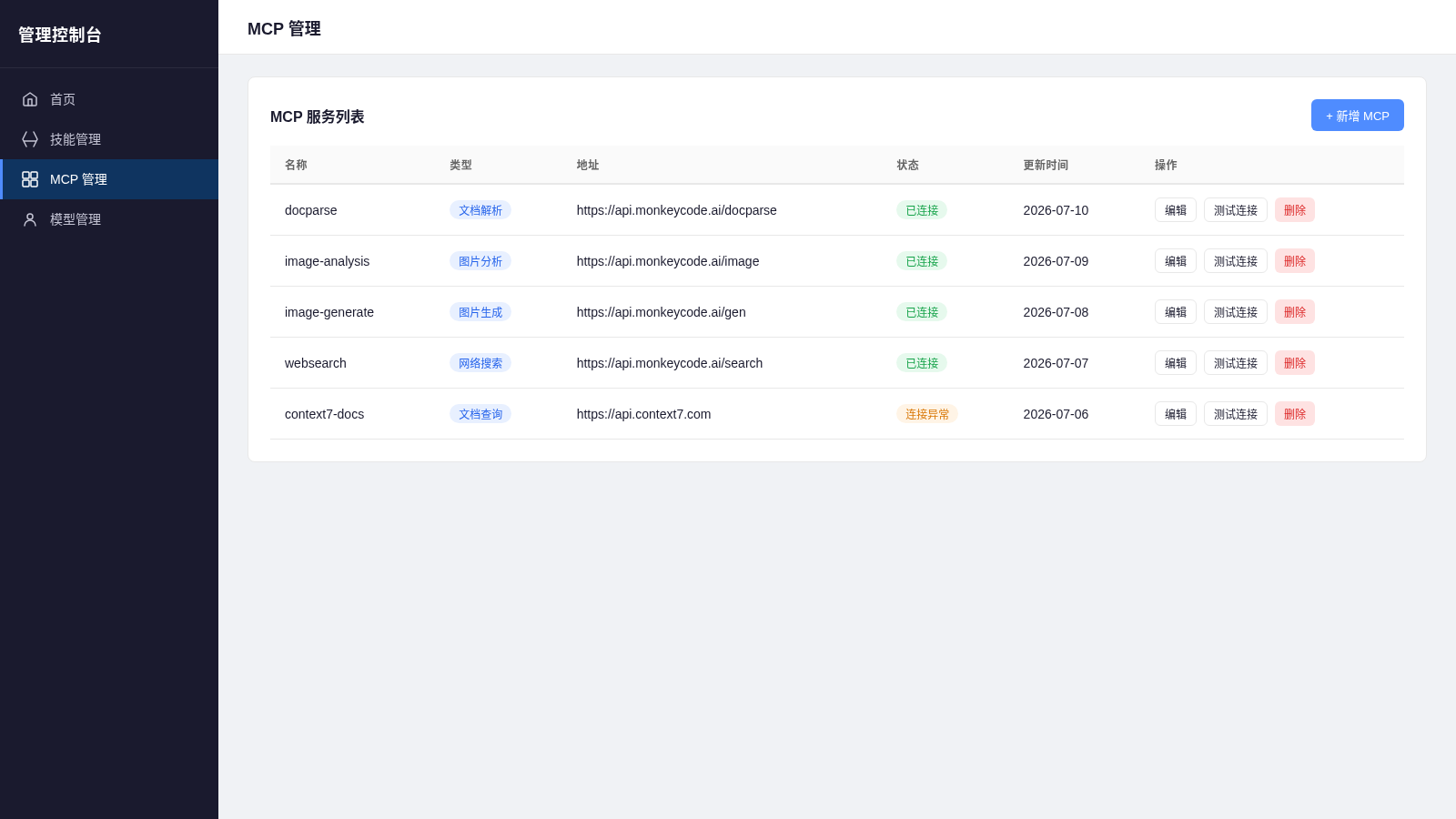Edit the image-generate service
The width and height of the screenshot is (1456, 819).
click(x=1176, y=312)
